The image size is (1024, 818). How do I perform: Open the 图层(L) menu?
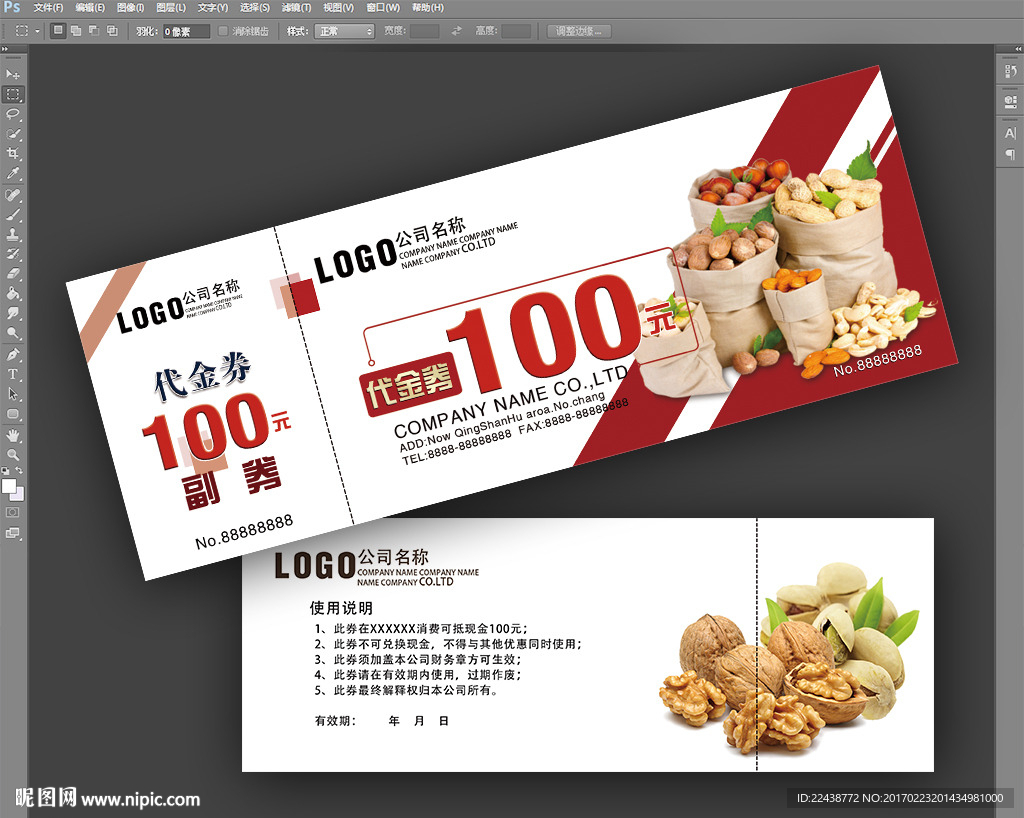[170, 8]
